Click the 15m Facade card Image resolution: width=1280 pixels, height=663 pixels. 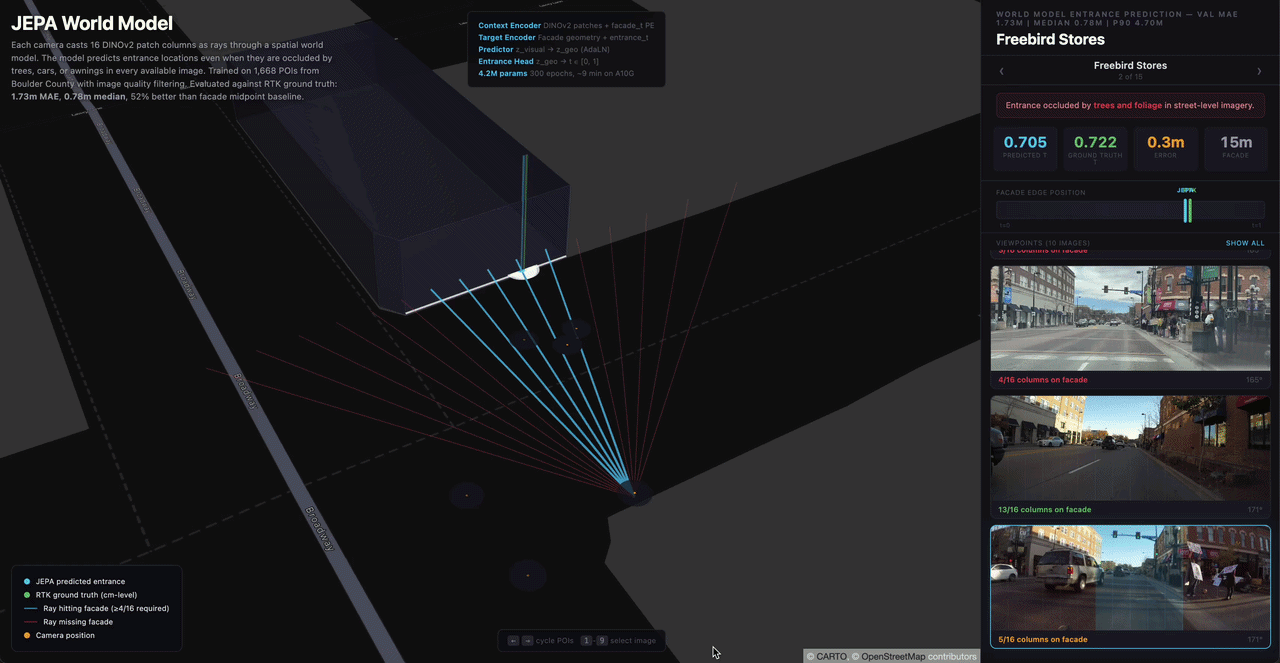click(1236, 148)
